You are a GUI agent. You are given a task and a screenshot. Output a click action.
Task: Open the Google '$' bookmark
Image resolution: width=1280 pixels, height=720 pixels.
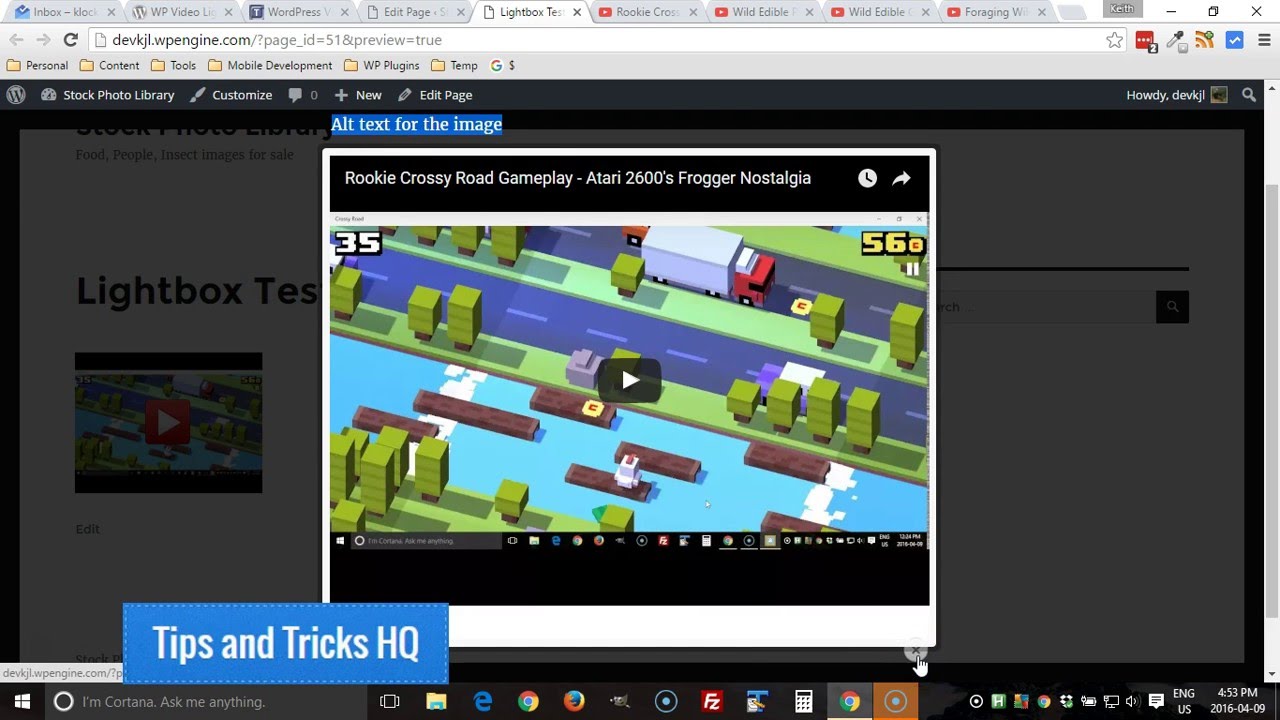tap(503, 66)
